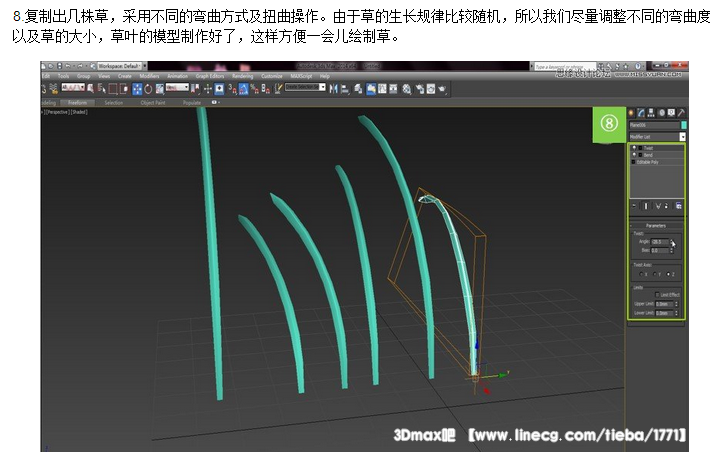Select the Select and Scale tool
The image size is (715, 452).
(160, 89)
